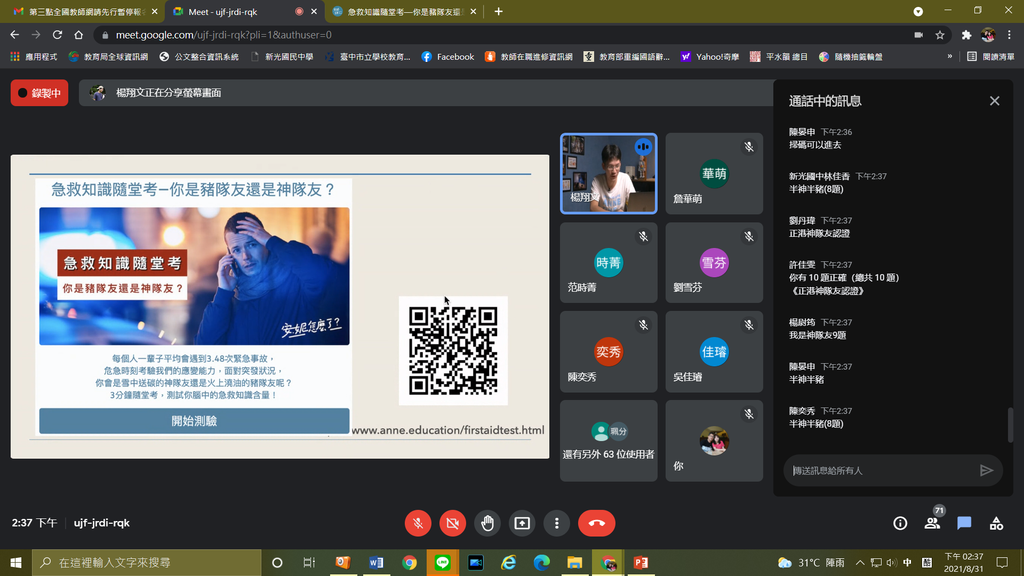
Task: Open Word from the taskbar
Action: (x=376, y=562)
